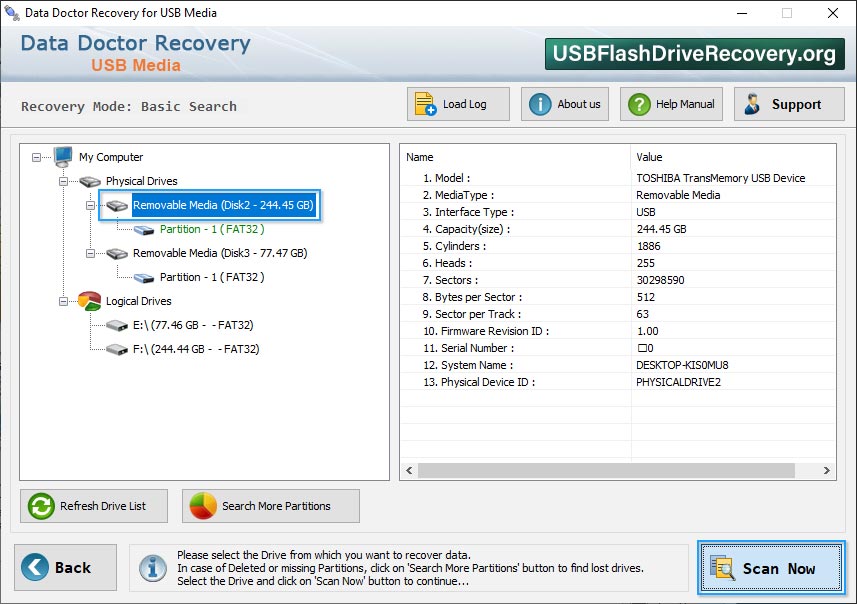
Task: Click the Name column header
Action: point(515,157)
